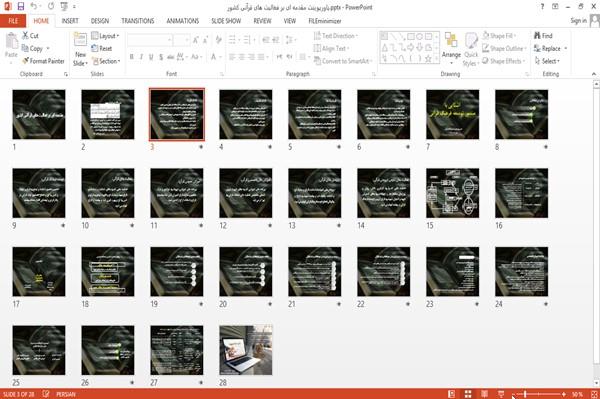Click the Undo icon in title bar
The height and width of the screenshot is (399, 600).
[34, 7]
